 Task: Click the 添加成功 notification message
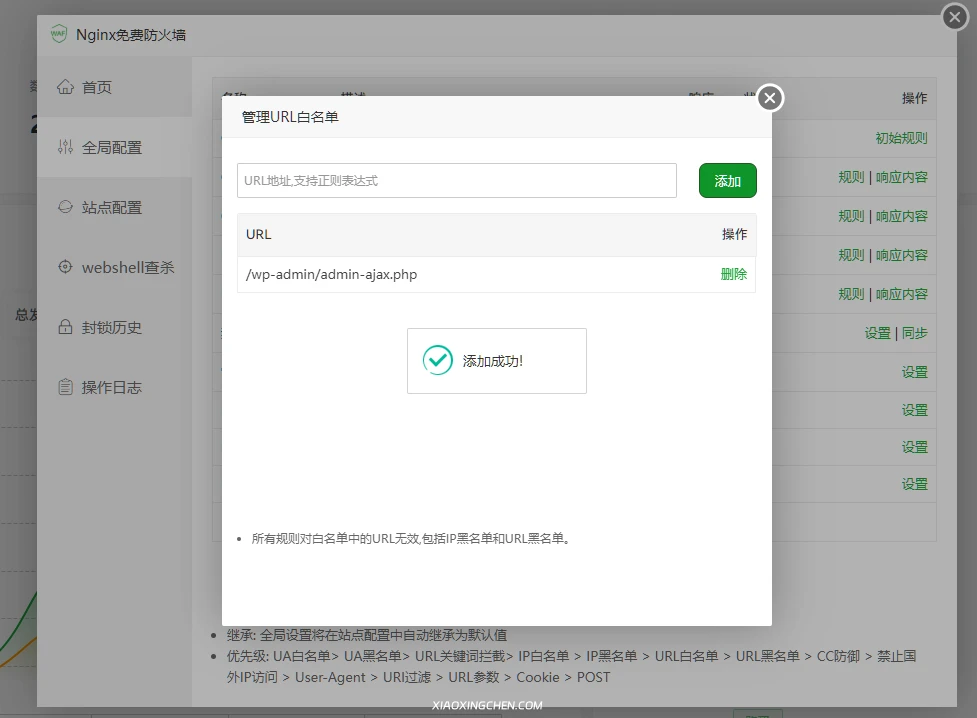click(492, 361)
